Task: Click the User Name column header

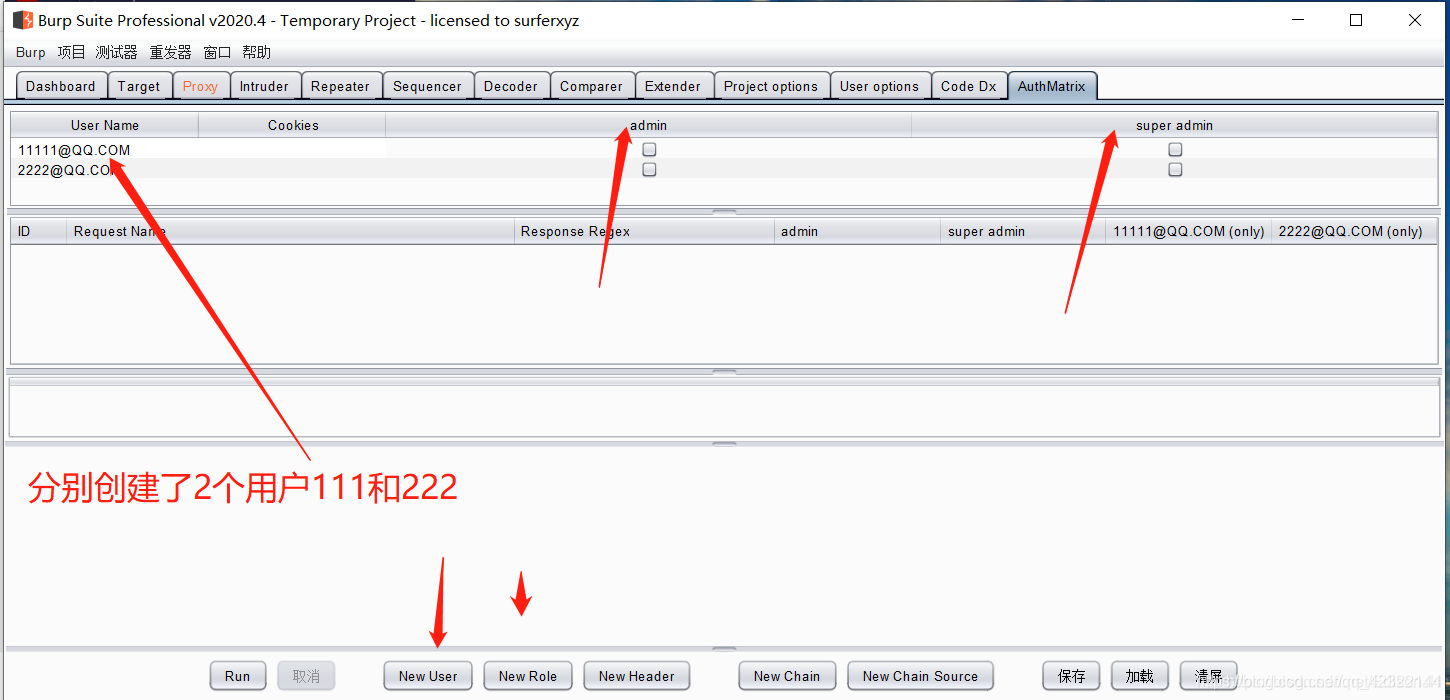Action: (105, 125)
